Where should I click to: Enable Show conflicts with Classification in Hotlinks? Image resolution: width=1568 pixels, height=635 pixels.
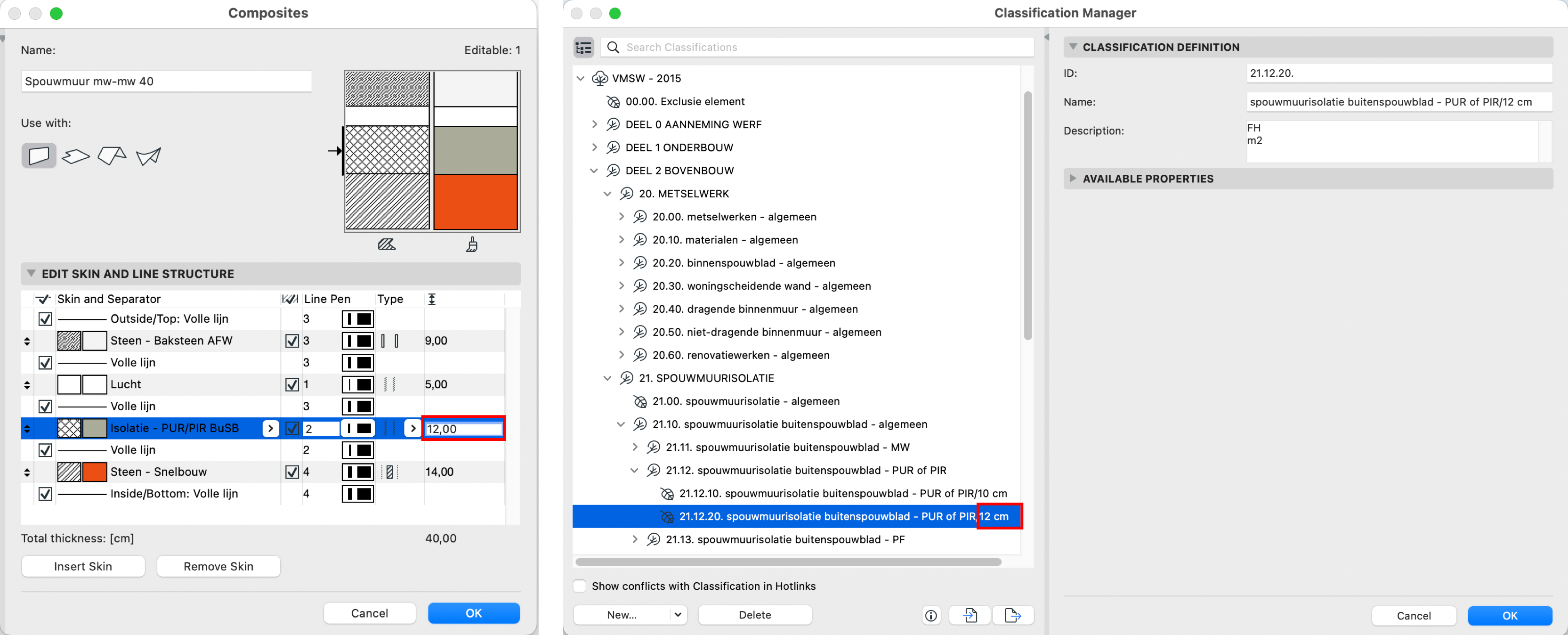coord(580,586)
